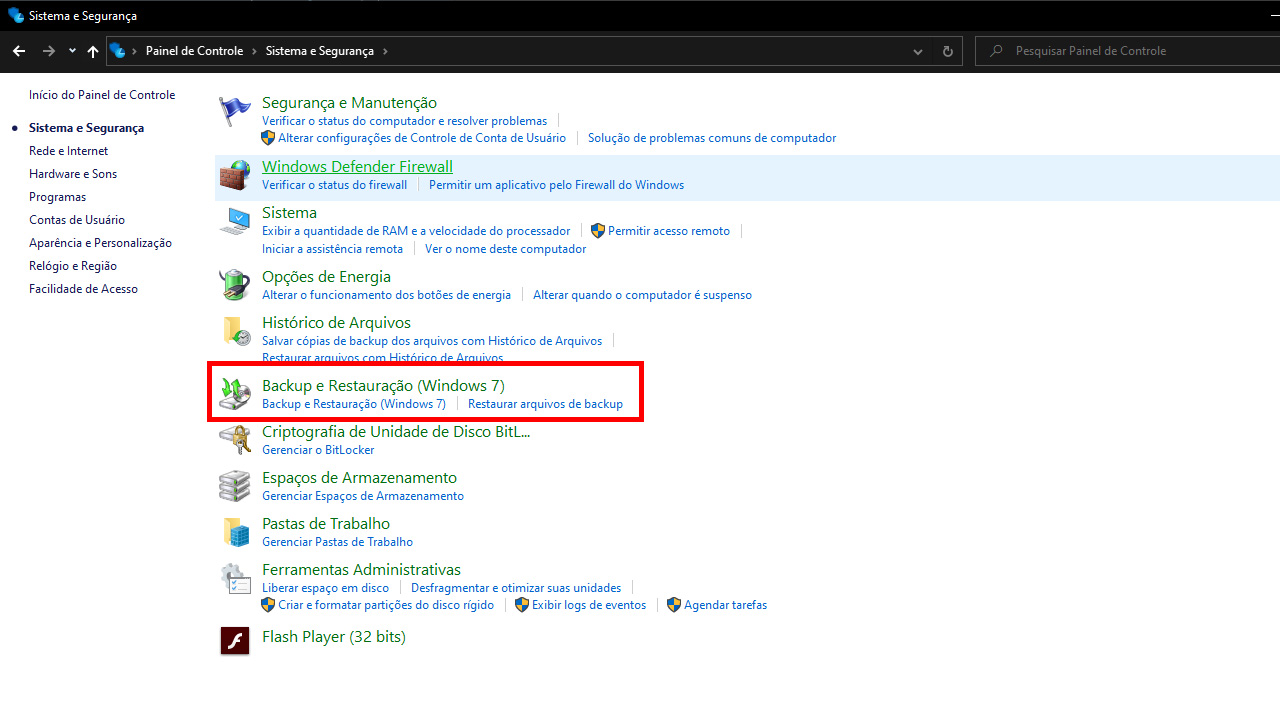Go to Programas in the left sidebar
This screenshot has width=1280, height=720.
[x=57, y=197]
